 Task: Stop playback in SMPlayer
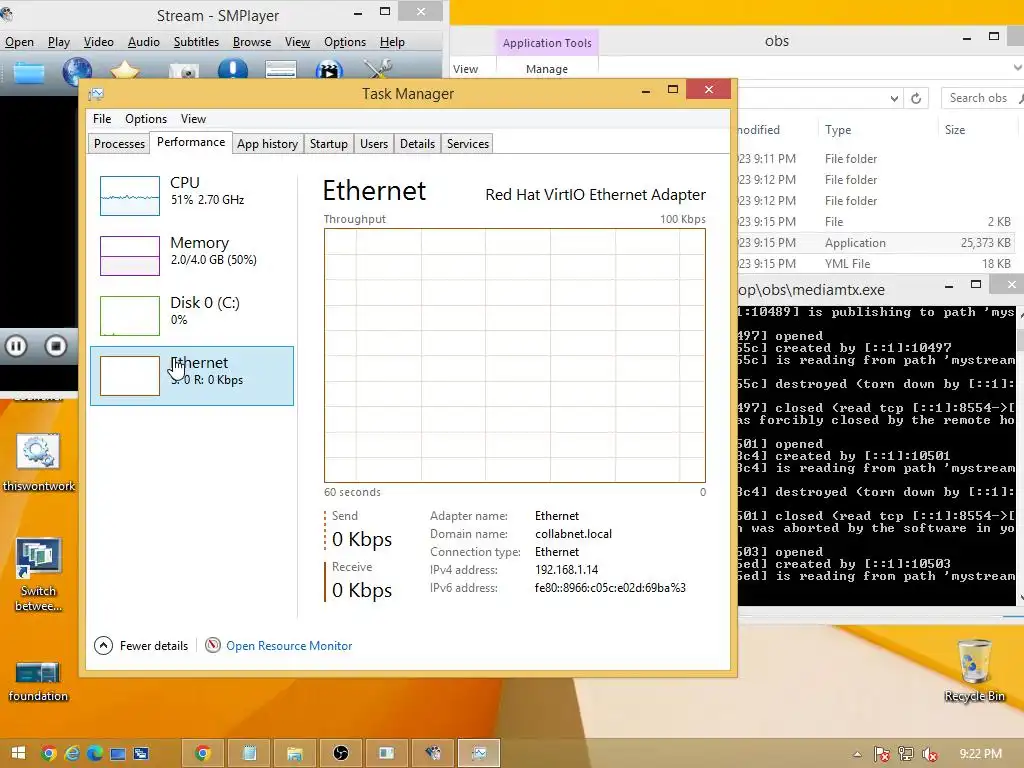click(x=56, y=345)
